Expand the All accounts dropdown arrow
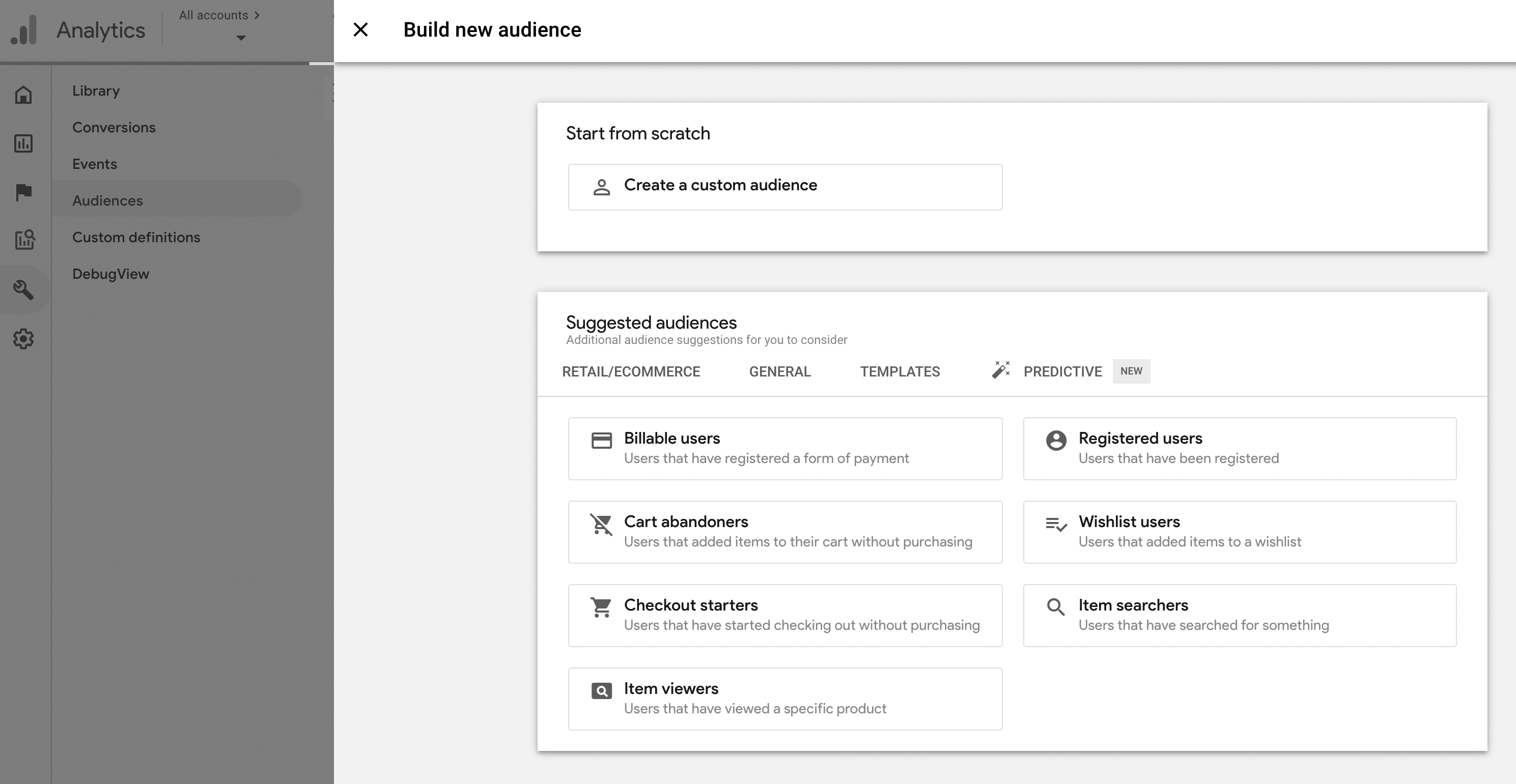1516x784 pixels. (241, 38)
